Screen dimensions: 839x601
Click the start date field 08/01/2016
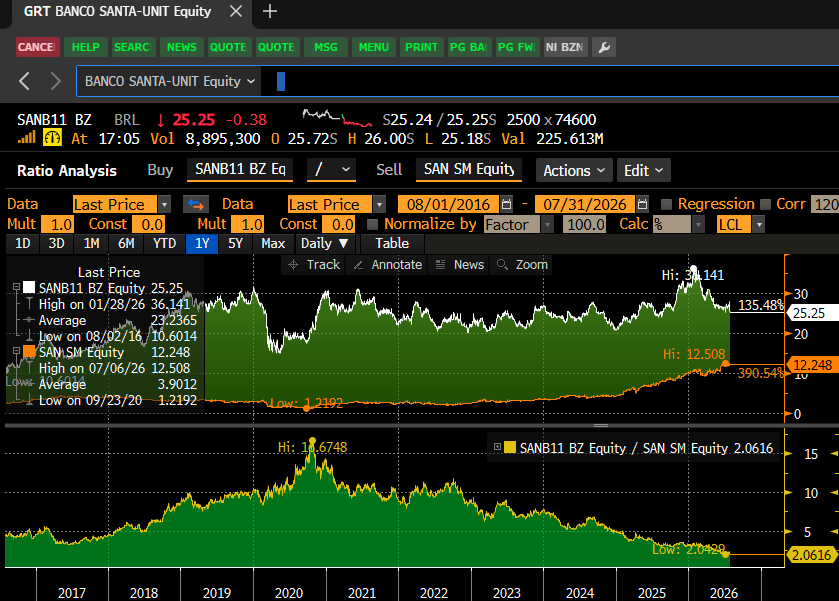point(448,204)
